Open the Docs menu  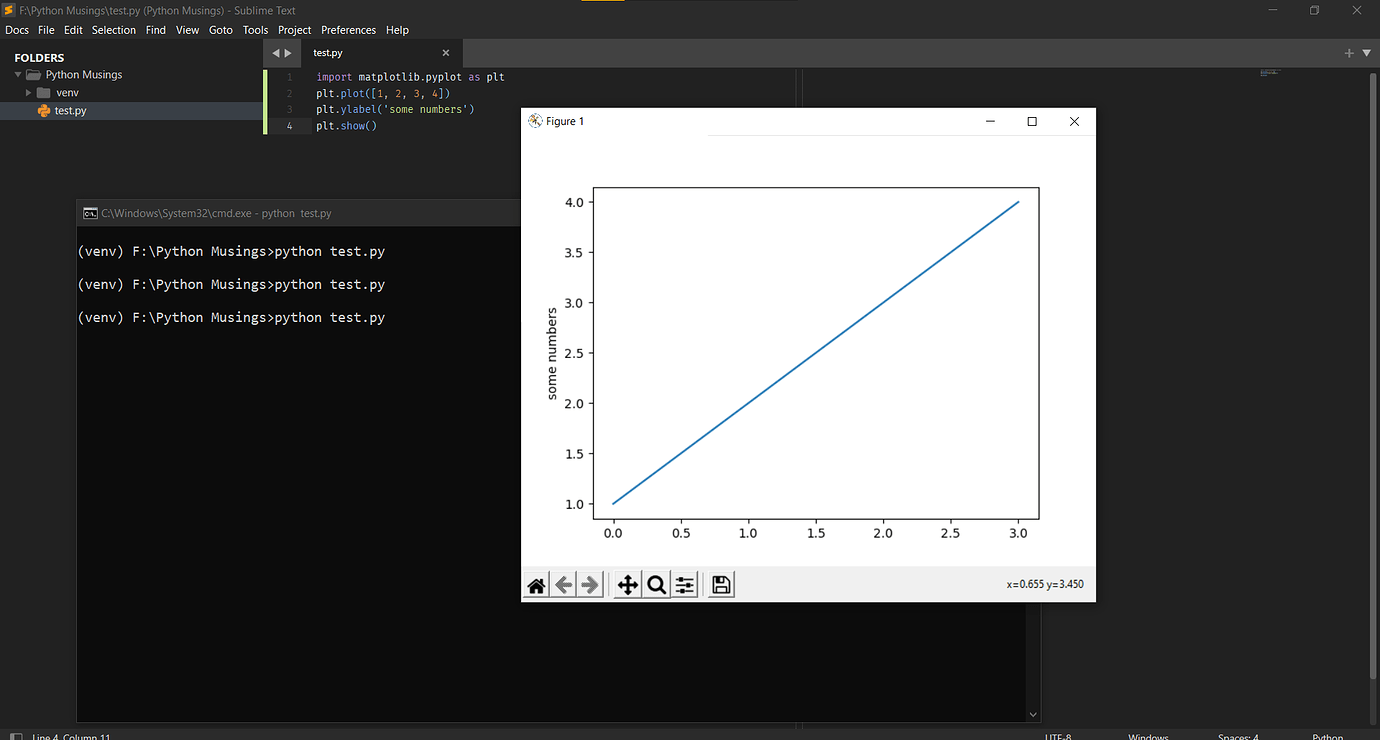coord(17,30)
